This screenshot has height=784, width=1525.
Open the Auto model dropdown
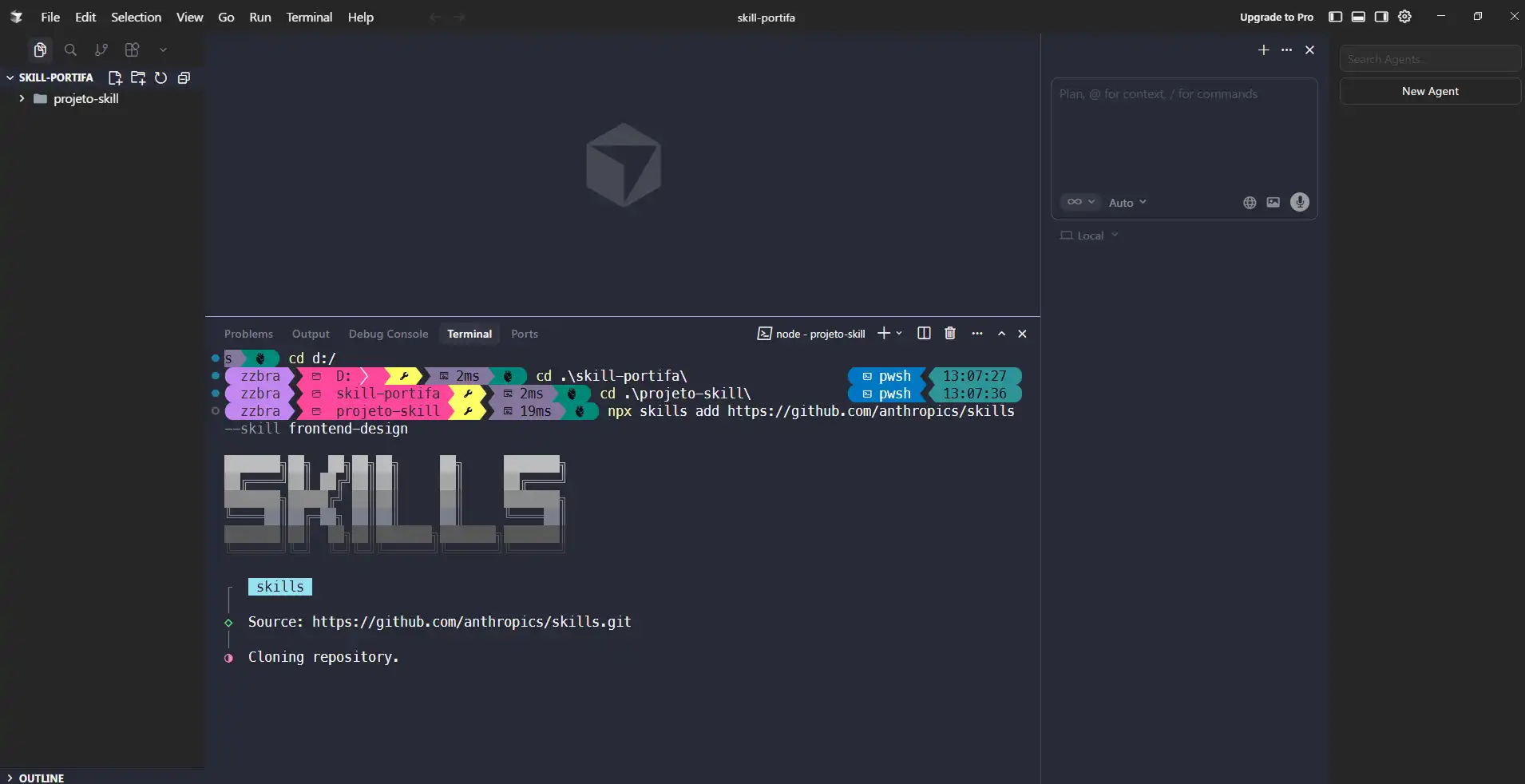(x=1127, y=203)
